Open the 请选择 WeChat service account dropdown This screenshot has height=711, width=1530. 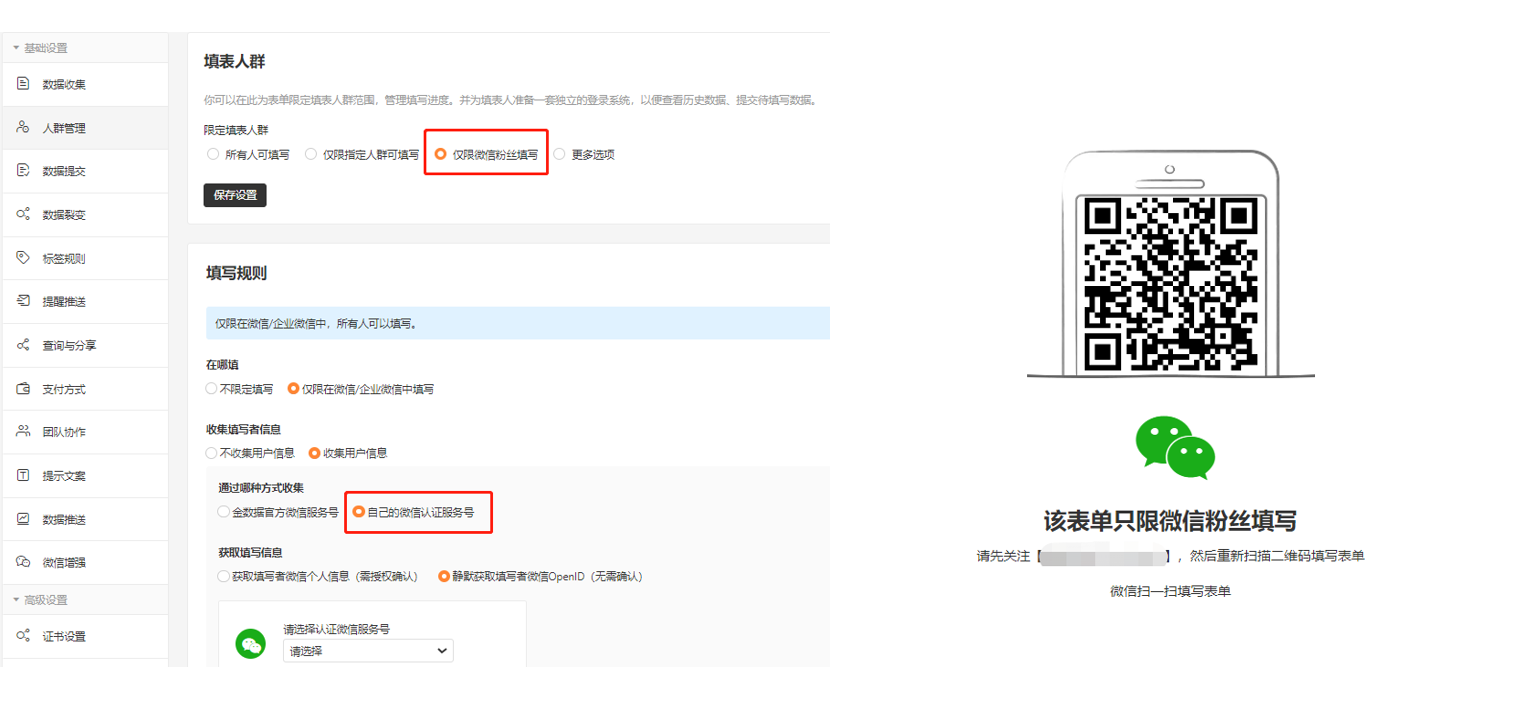368,651
